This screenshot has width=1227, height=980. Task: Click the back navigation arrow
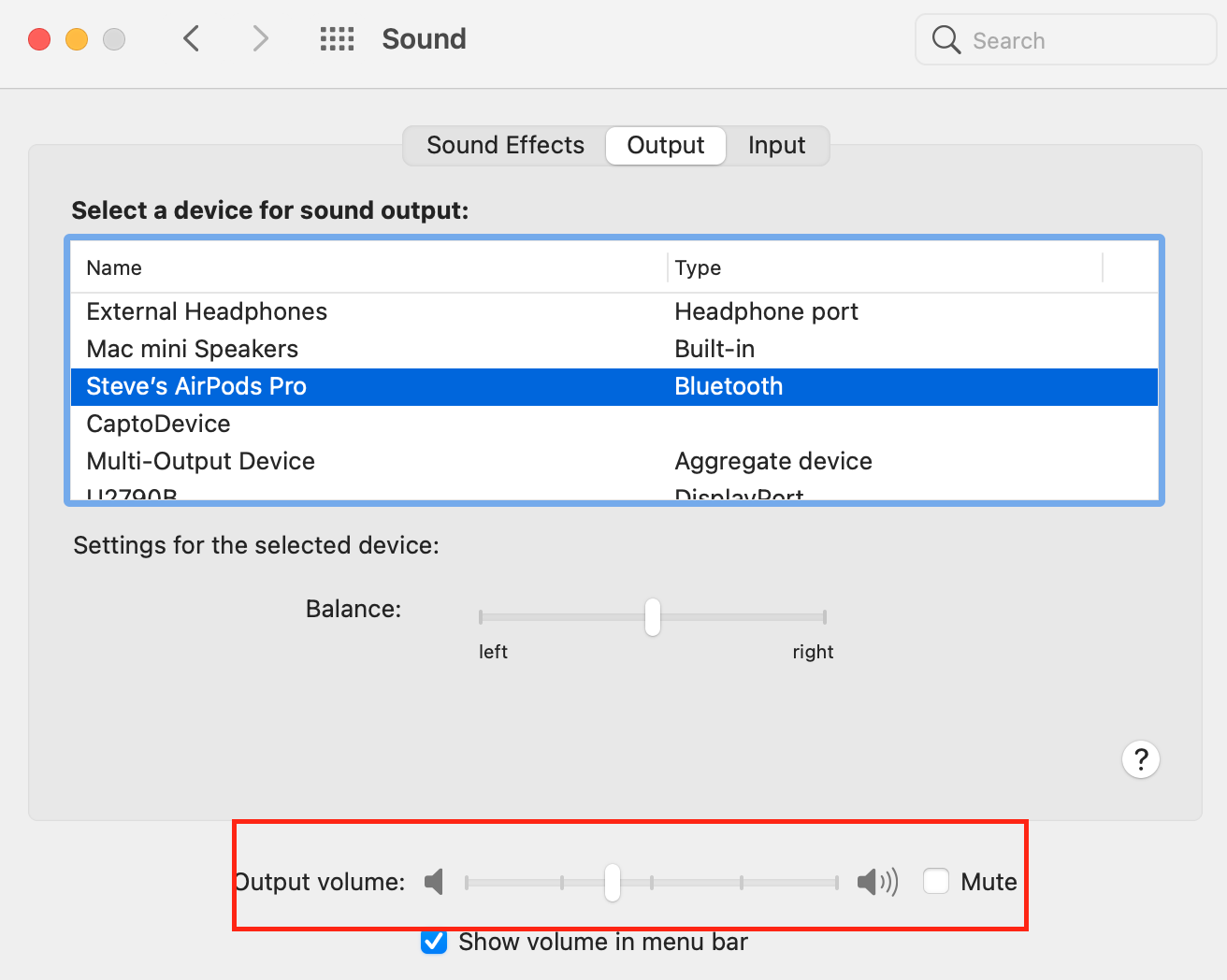click(x=192, y=39)
